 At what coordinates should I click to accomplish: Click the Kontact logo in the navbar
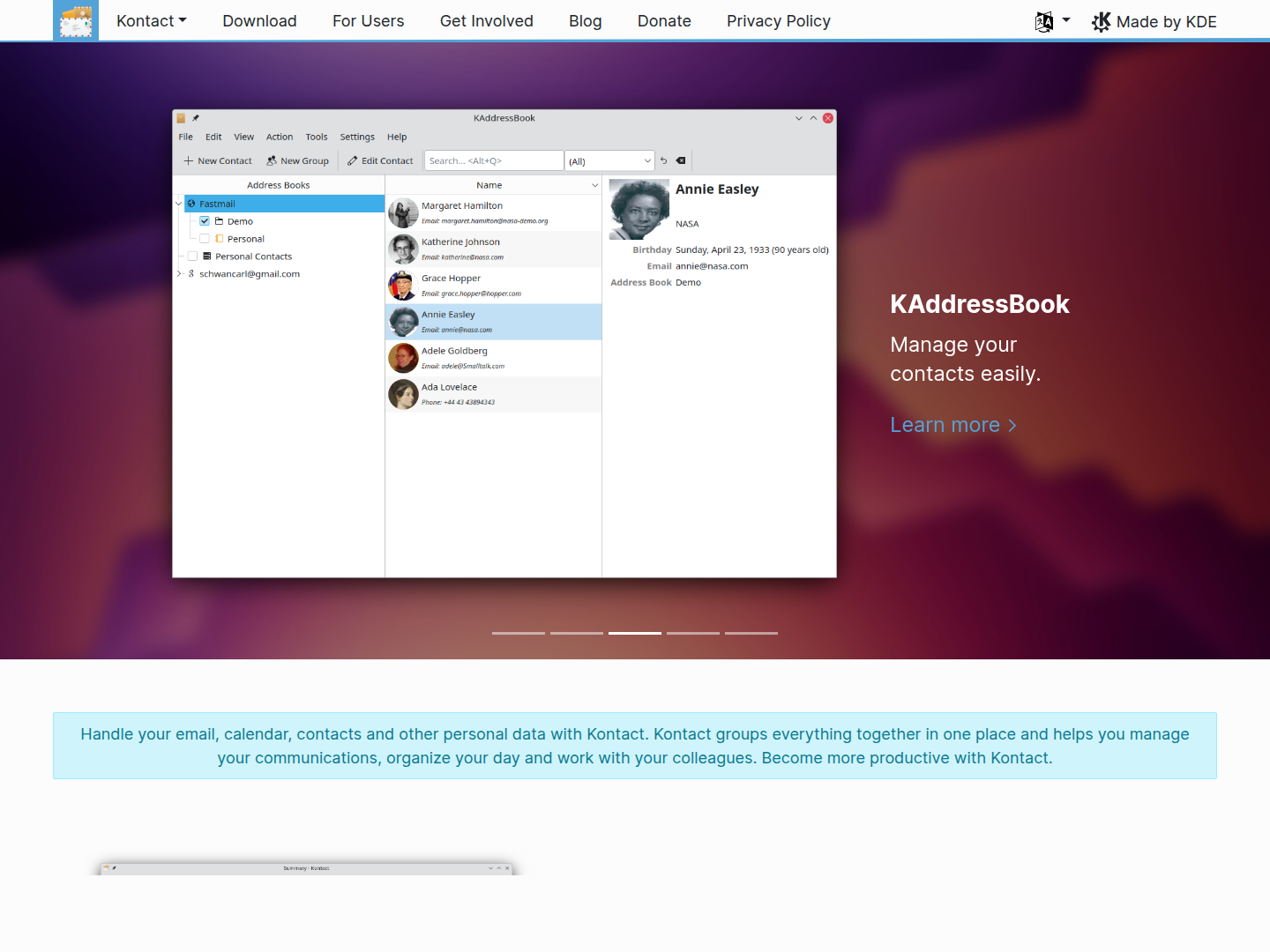pos(76,20)
